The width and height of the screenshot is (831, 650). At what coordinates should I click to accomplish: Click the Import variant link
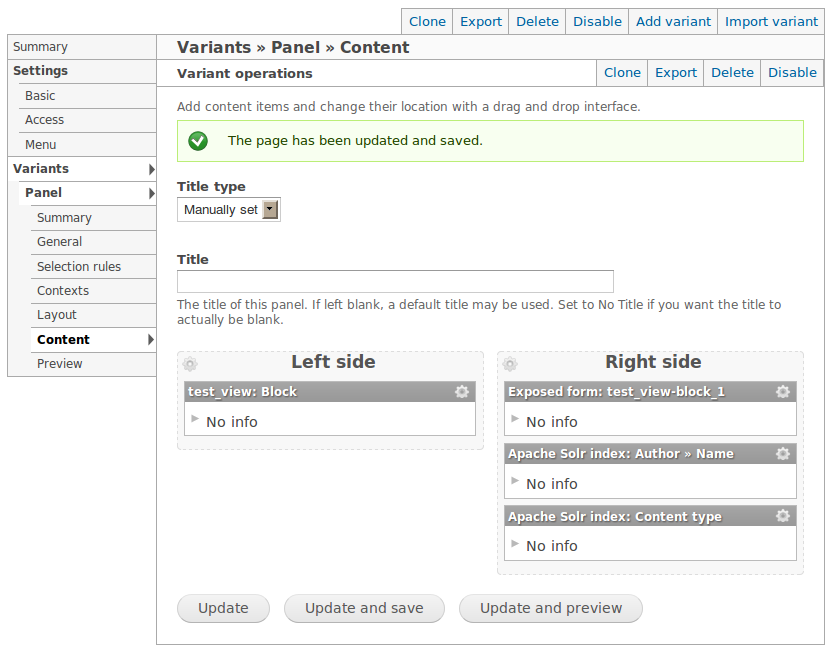point(771,22)
